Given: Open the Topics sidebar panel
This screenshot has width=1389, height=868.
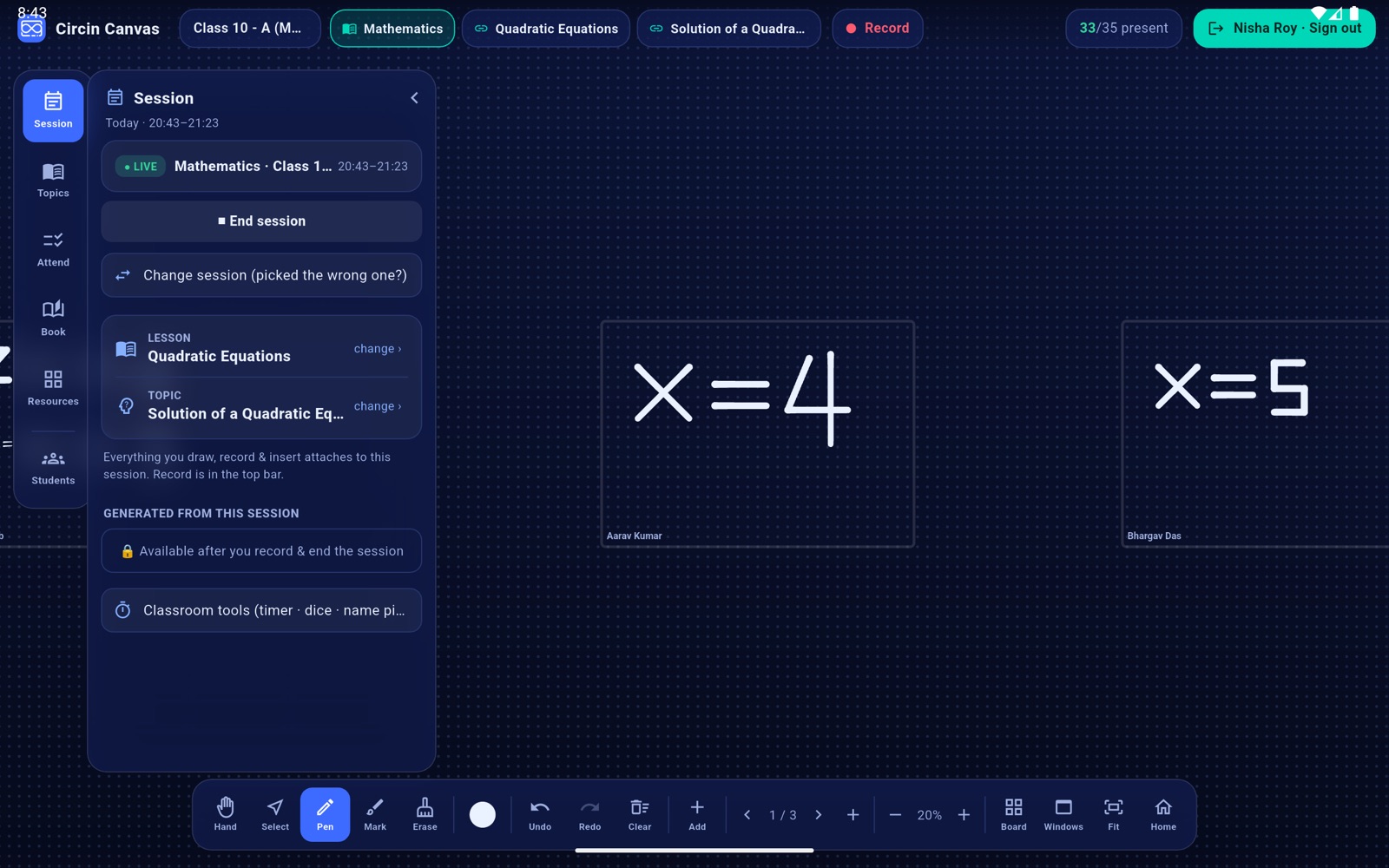Looking at the screenshot, I should point(53,180).
